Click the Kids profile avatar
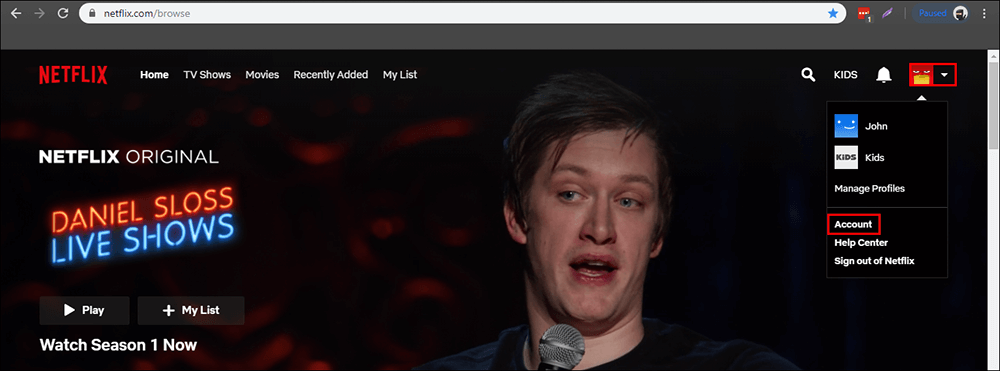1000x371 pixels. coord(846,157)
